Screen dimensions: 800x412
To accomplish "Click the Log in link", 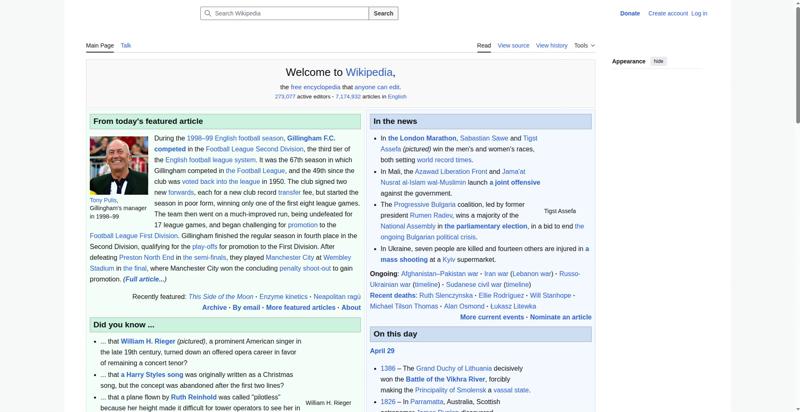I will [699, 14].
